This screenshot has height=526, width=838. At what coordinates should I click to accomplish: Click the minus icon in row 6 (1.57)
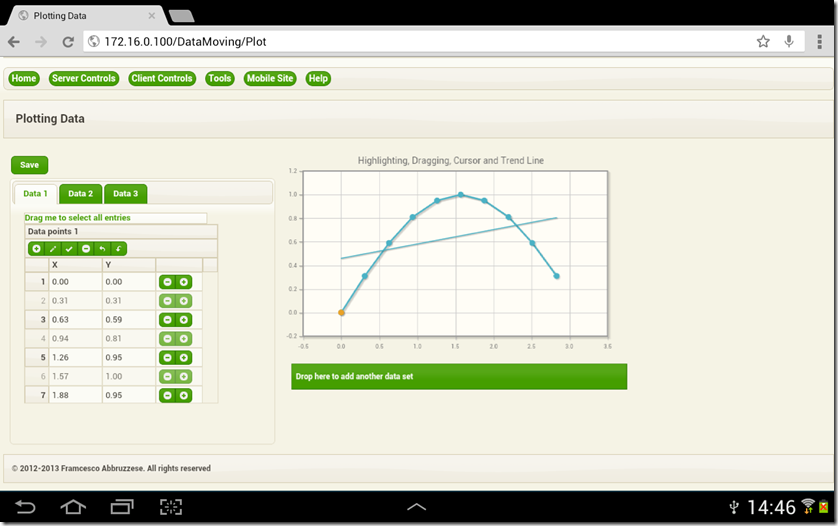[x=167, y=376]
